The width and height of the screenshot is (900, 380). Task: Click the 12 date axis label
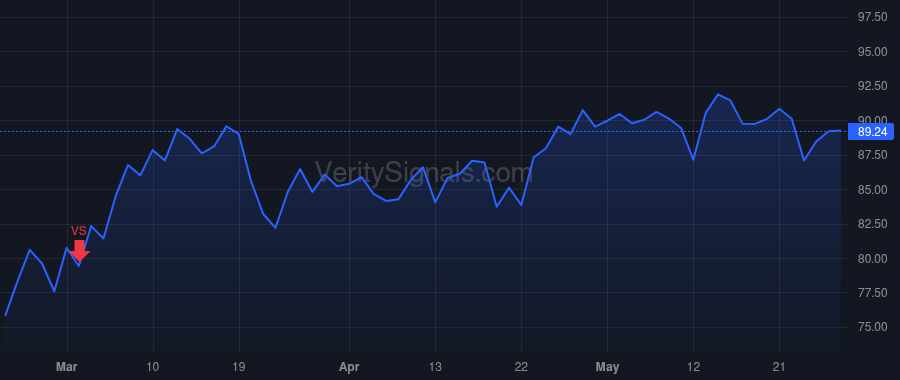(x=693, y=366)
